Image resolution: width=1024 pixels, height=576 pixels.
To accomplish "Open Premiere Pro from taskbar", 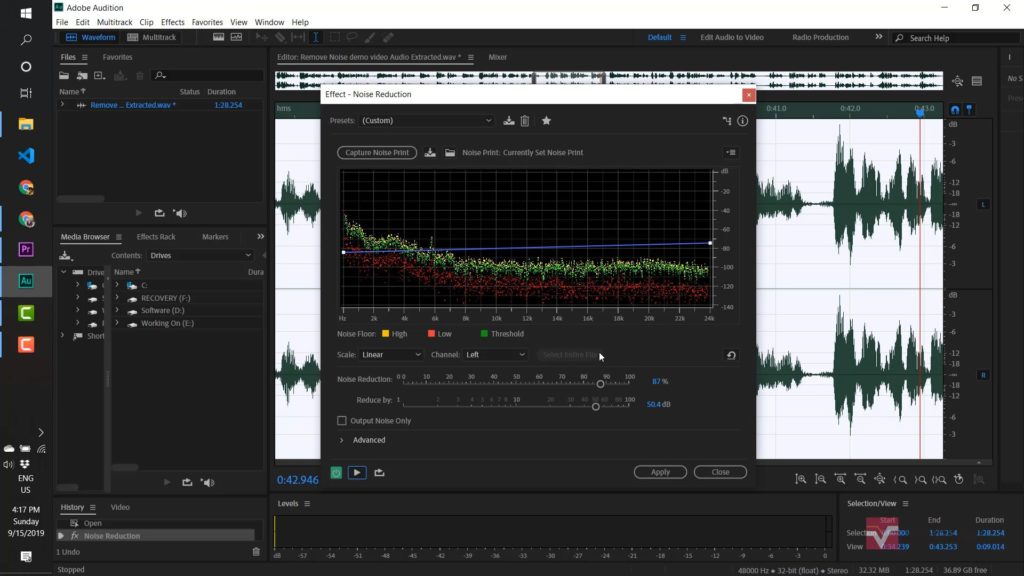I will click(26, 249).
